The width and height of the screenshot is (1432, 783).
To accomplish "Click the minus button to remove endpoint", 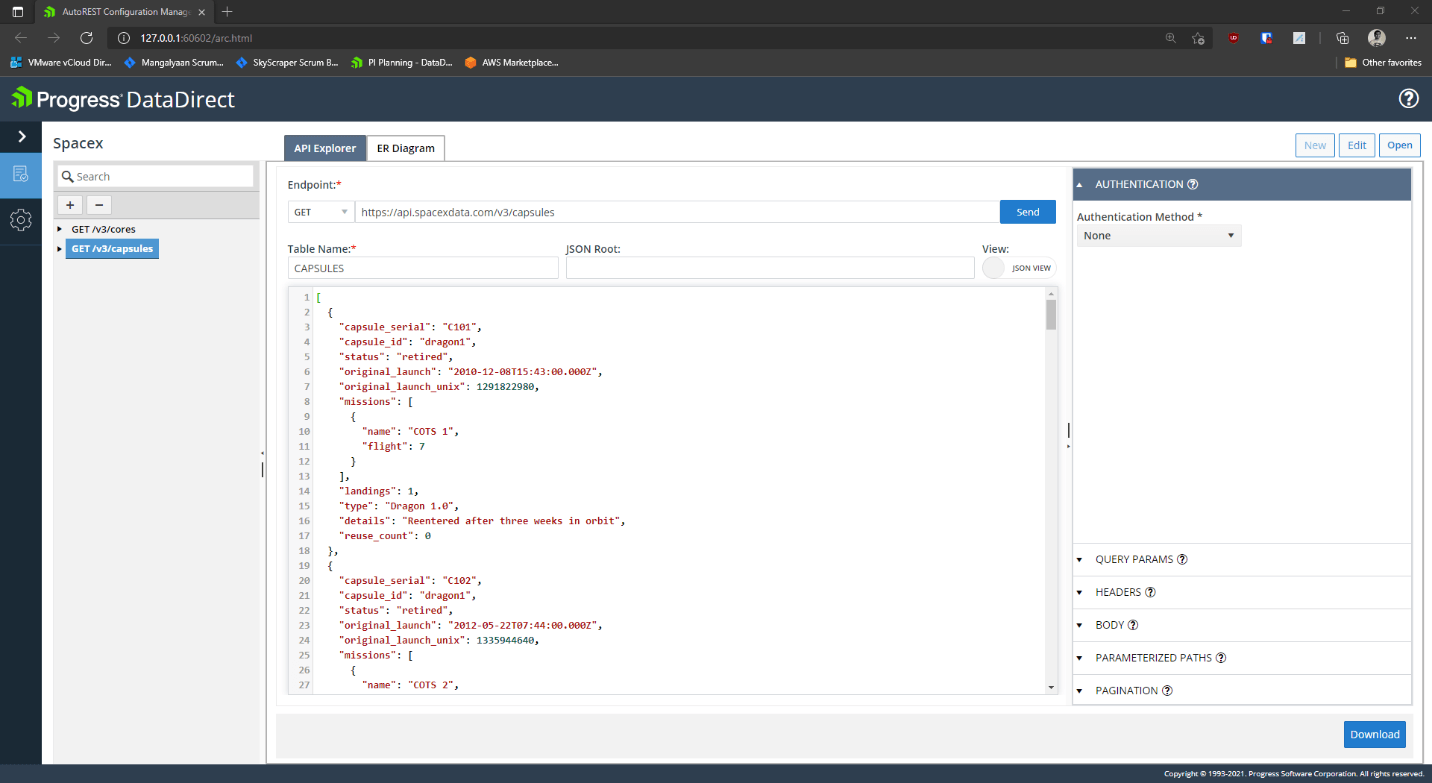I will pyautogui.click(x=98, y=205).
